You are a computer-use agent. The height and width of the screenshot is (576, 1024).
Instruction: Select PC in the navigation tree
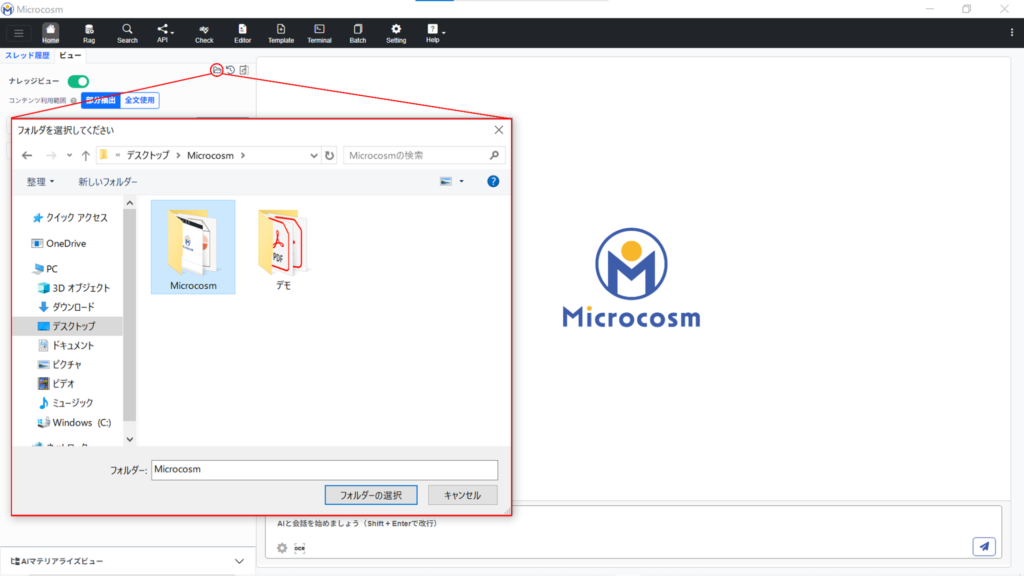[45, 269]
